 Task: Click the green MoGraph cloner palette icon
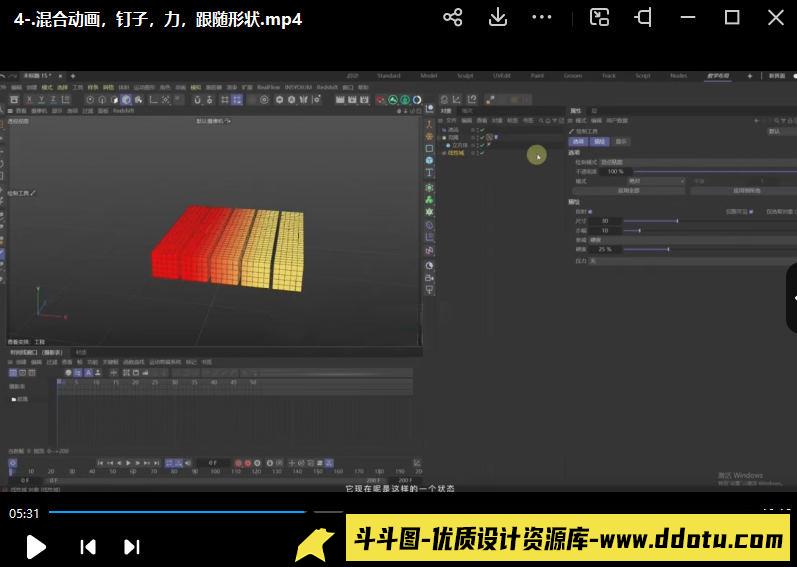430,200
